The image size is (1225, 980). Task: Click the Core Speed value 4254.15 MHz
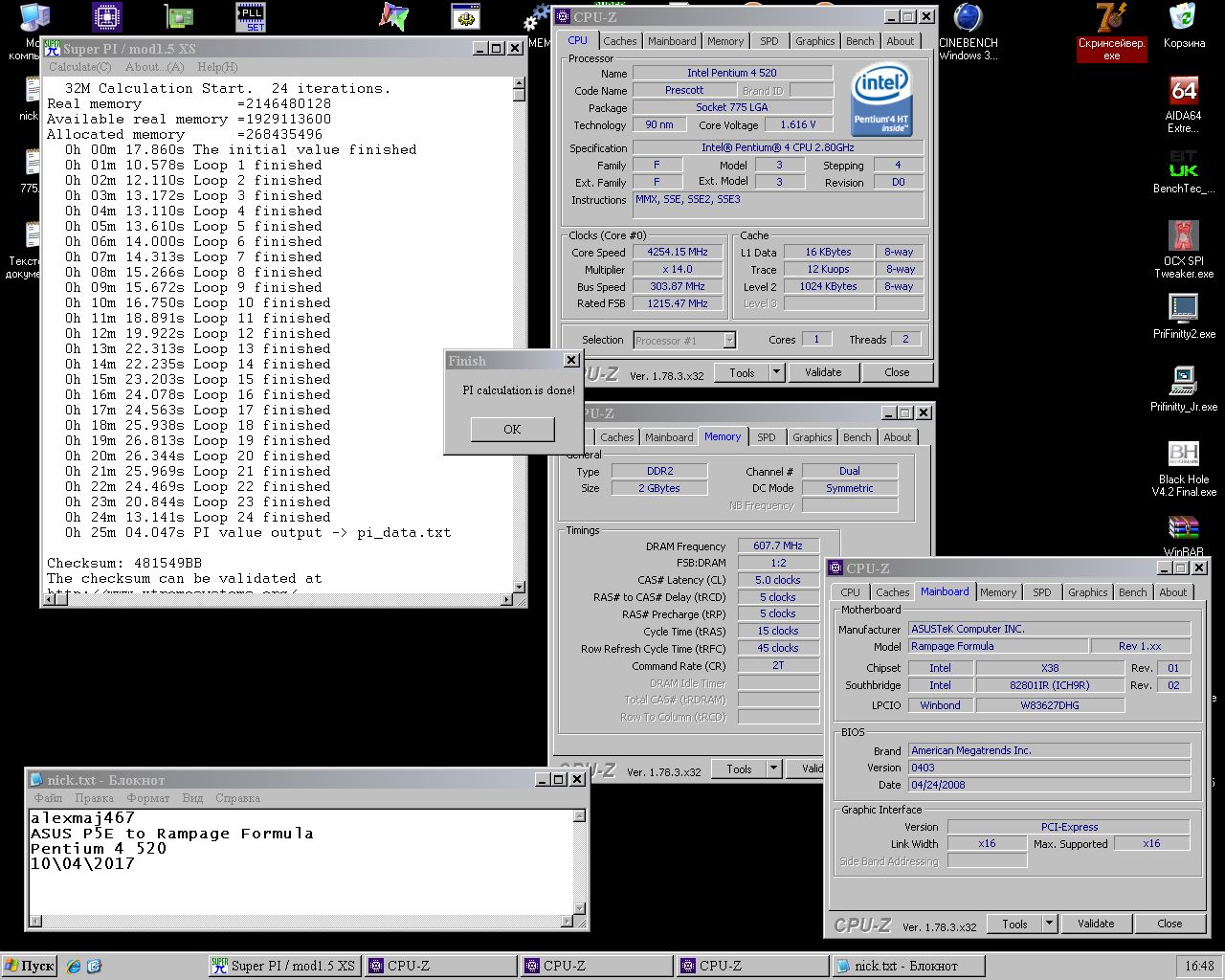(x=677, y=252)
